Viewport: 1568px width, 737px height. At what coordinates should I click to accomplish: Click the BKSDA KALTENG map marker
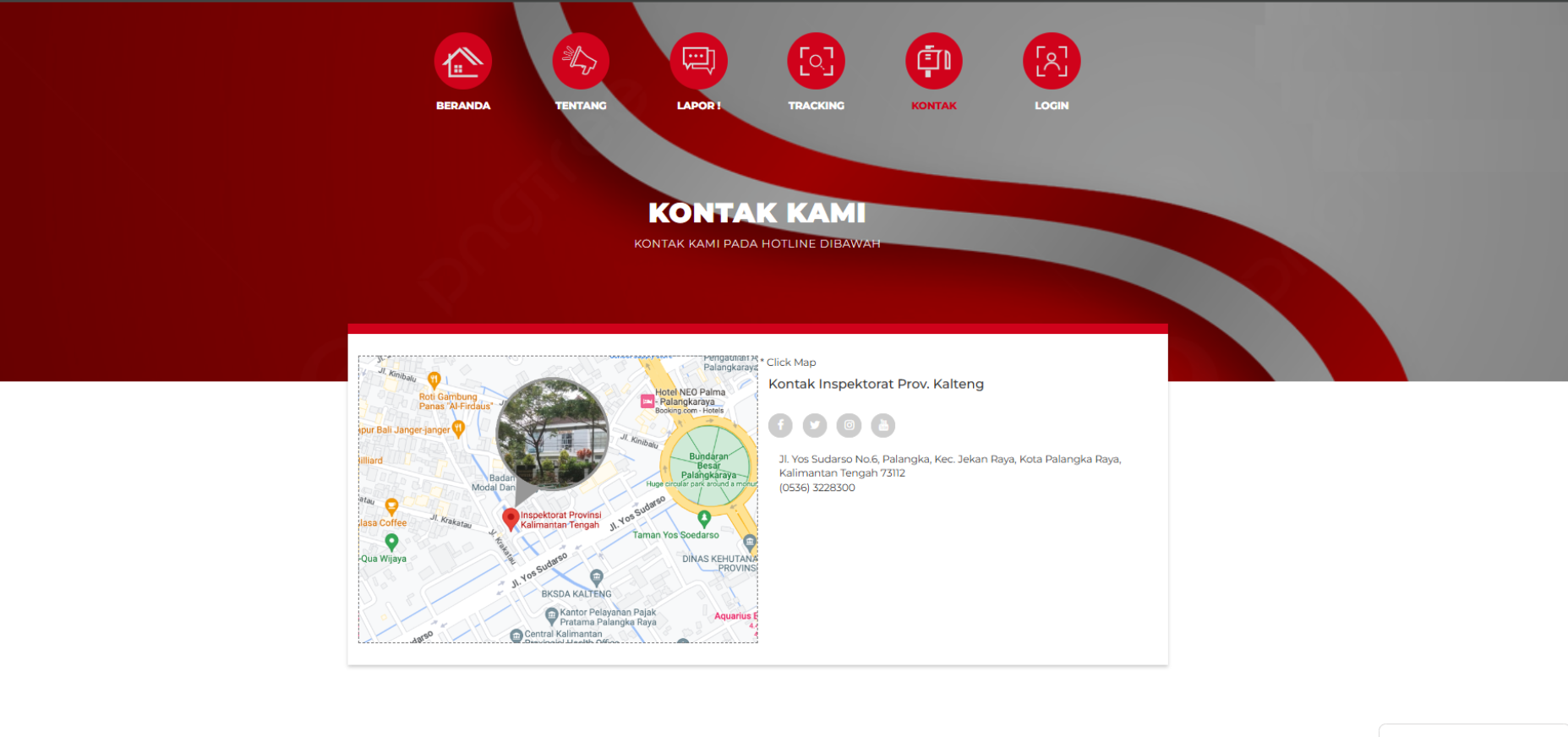[x=597, y=577]
